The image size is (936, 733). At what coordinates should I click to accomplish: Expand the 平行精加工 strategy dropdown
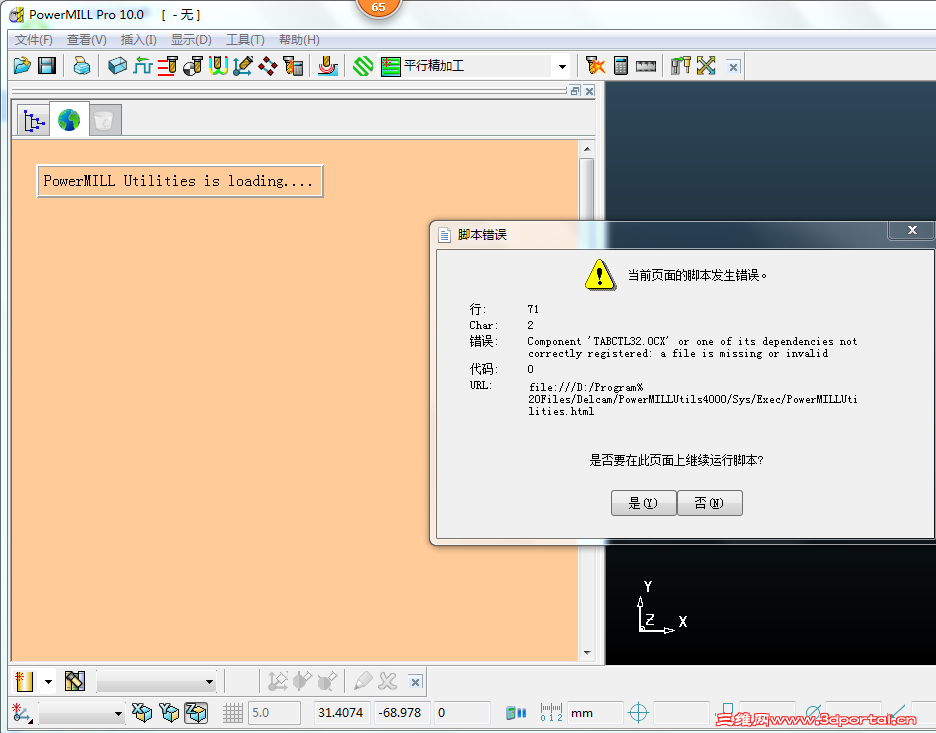coord(560,65)
